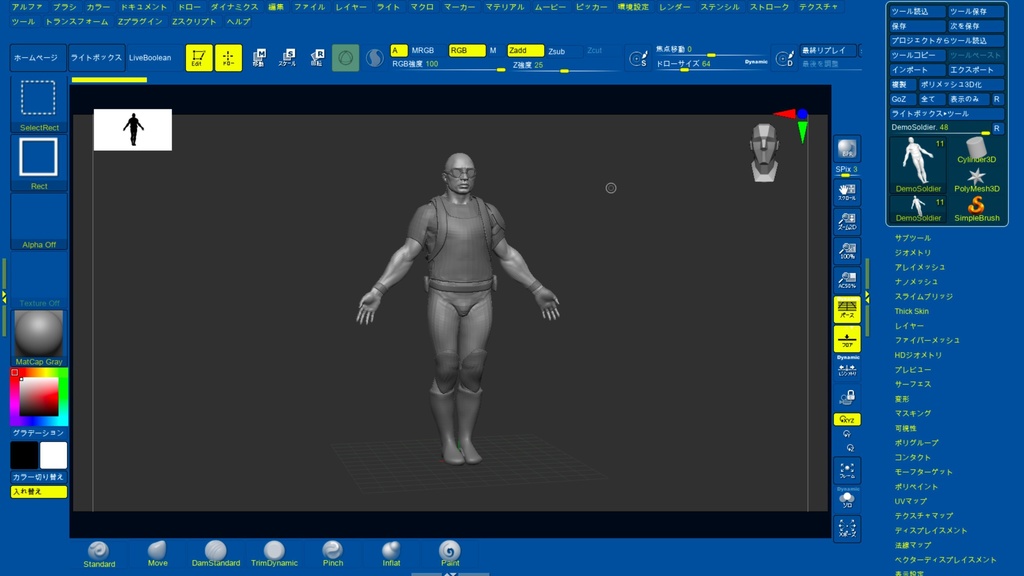Pick a color in the color picker square

(39, 396)
